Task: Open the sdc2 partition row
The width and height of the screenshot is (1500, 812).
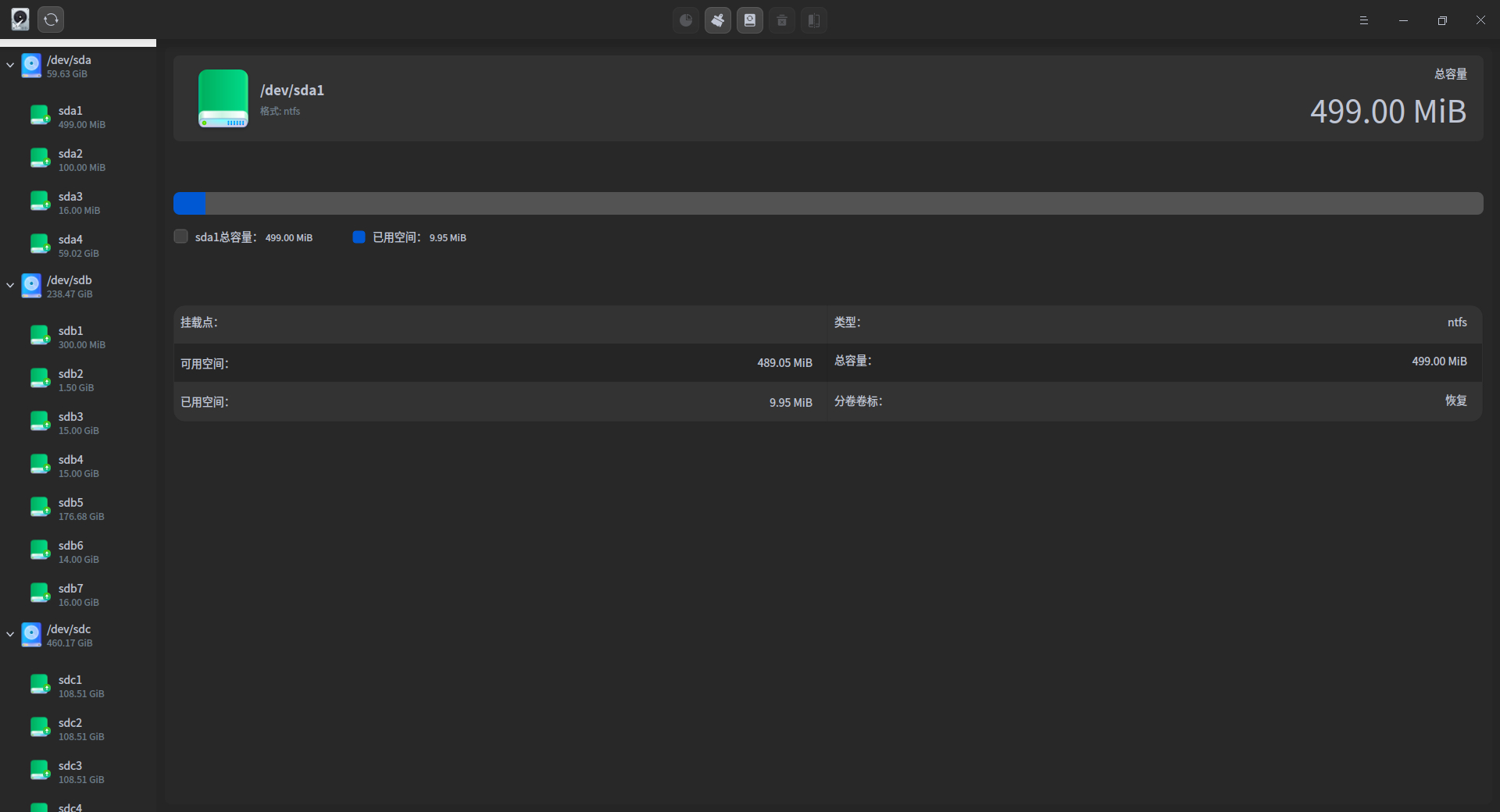Action: click(x=78, y=728)
